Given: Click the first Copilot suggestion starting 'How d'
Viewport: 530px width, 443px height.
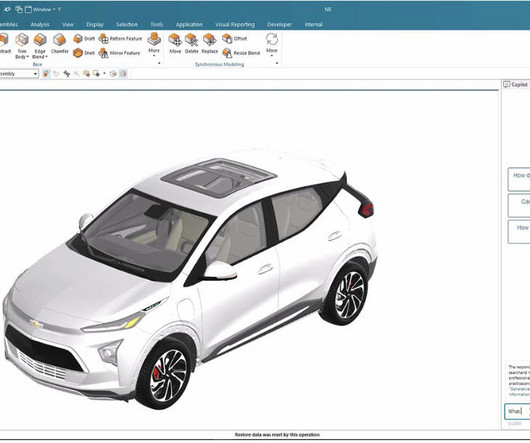Looking at the screenshot, I should pyautogui.click(x=519, y=179).
